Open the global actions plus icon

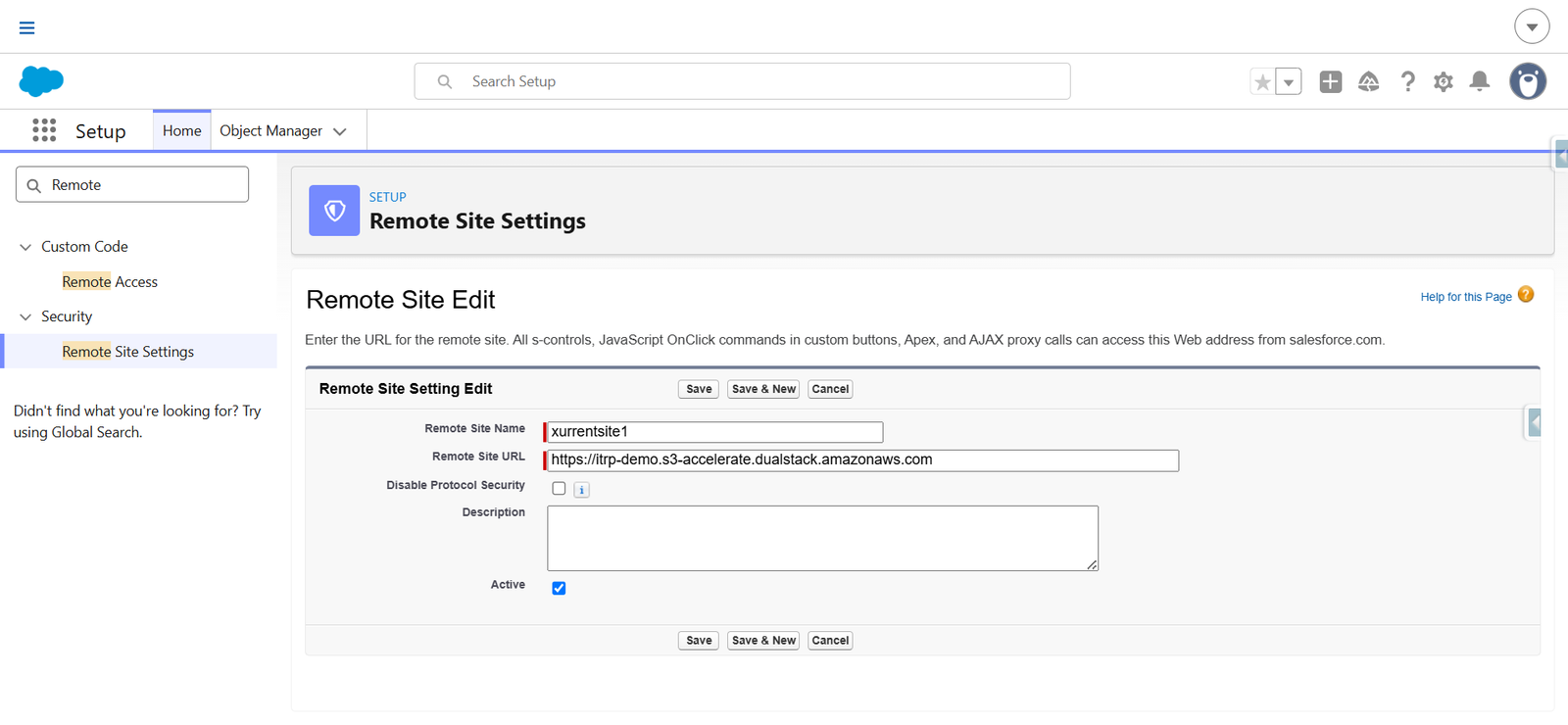[1331, 82]
